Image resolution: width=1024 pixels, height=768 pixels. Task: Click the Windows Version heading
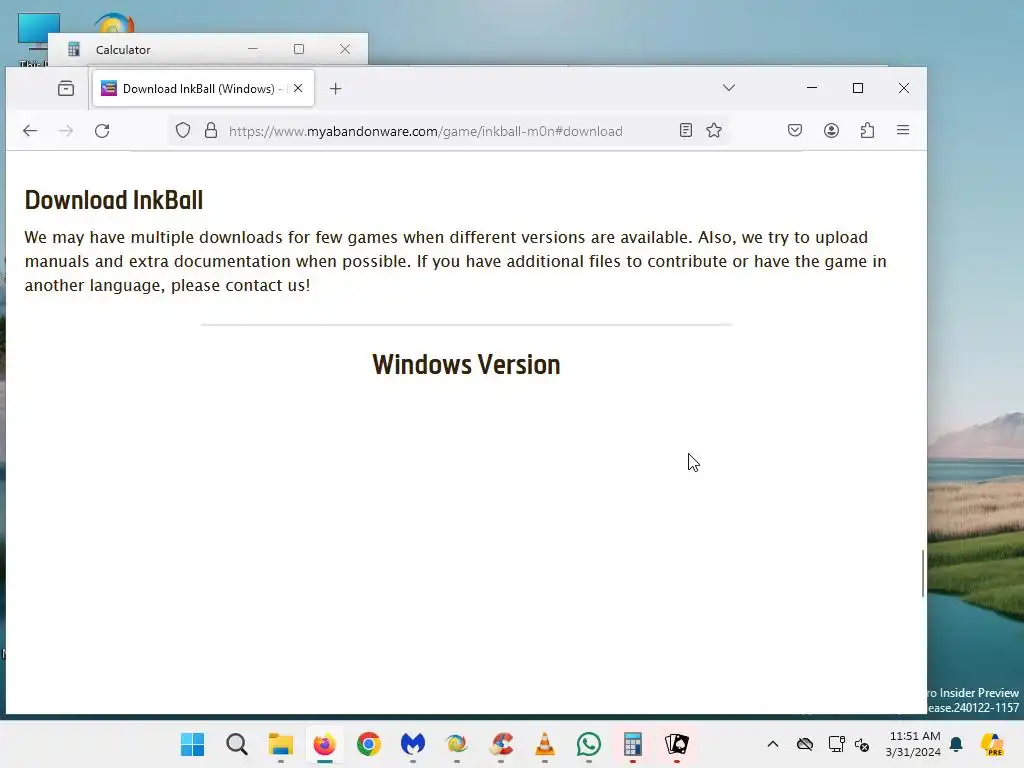[x=466, y=364]
